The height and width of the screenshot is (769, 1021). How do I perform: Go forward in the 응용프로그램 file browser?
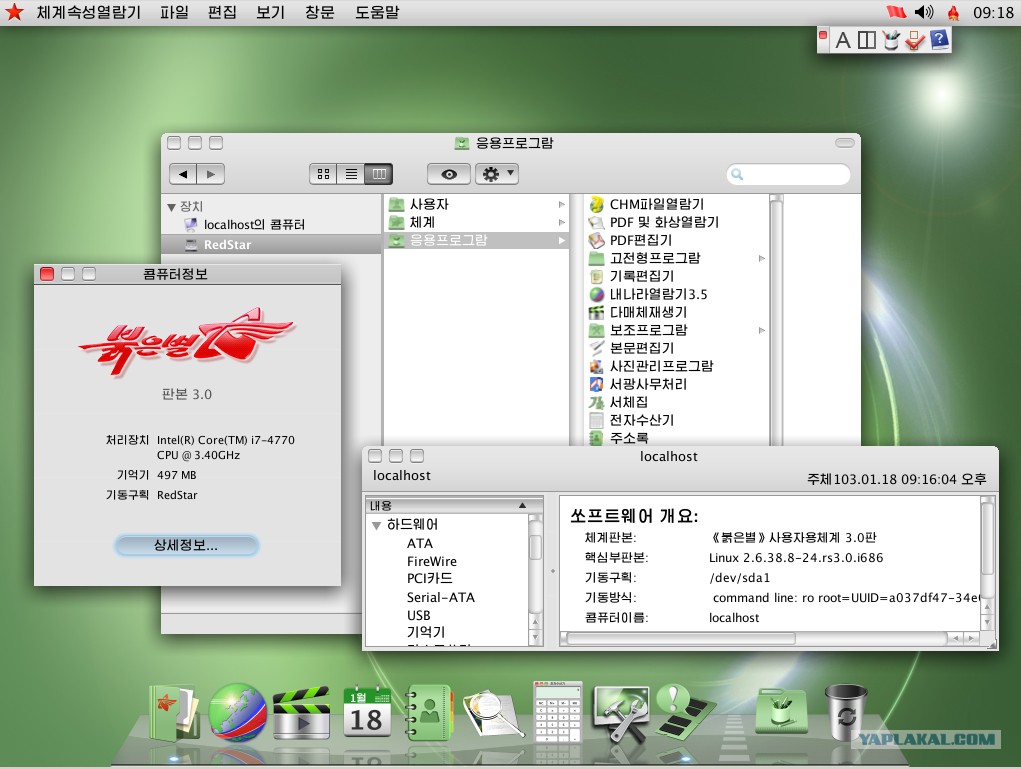tap(210, 174)
